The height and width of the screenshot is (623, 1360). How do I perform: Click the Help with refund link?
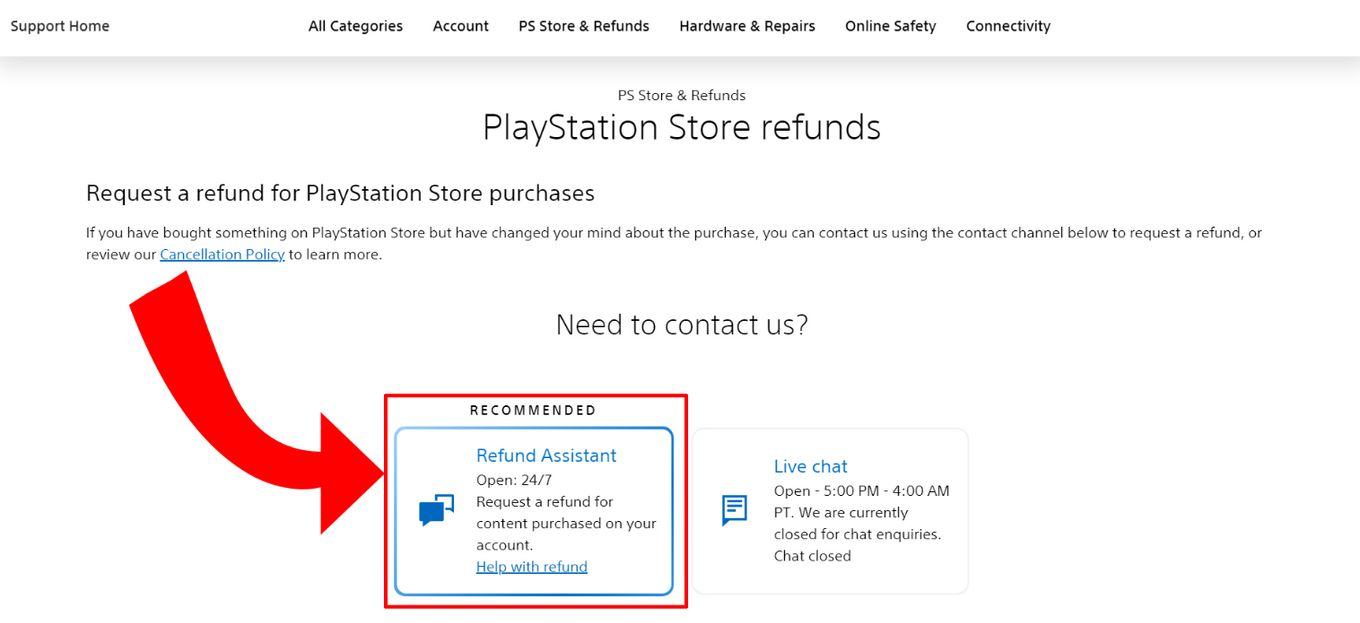pos(531,566)
